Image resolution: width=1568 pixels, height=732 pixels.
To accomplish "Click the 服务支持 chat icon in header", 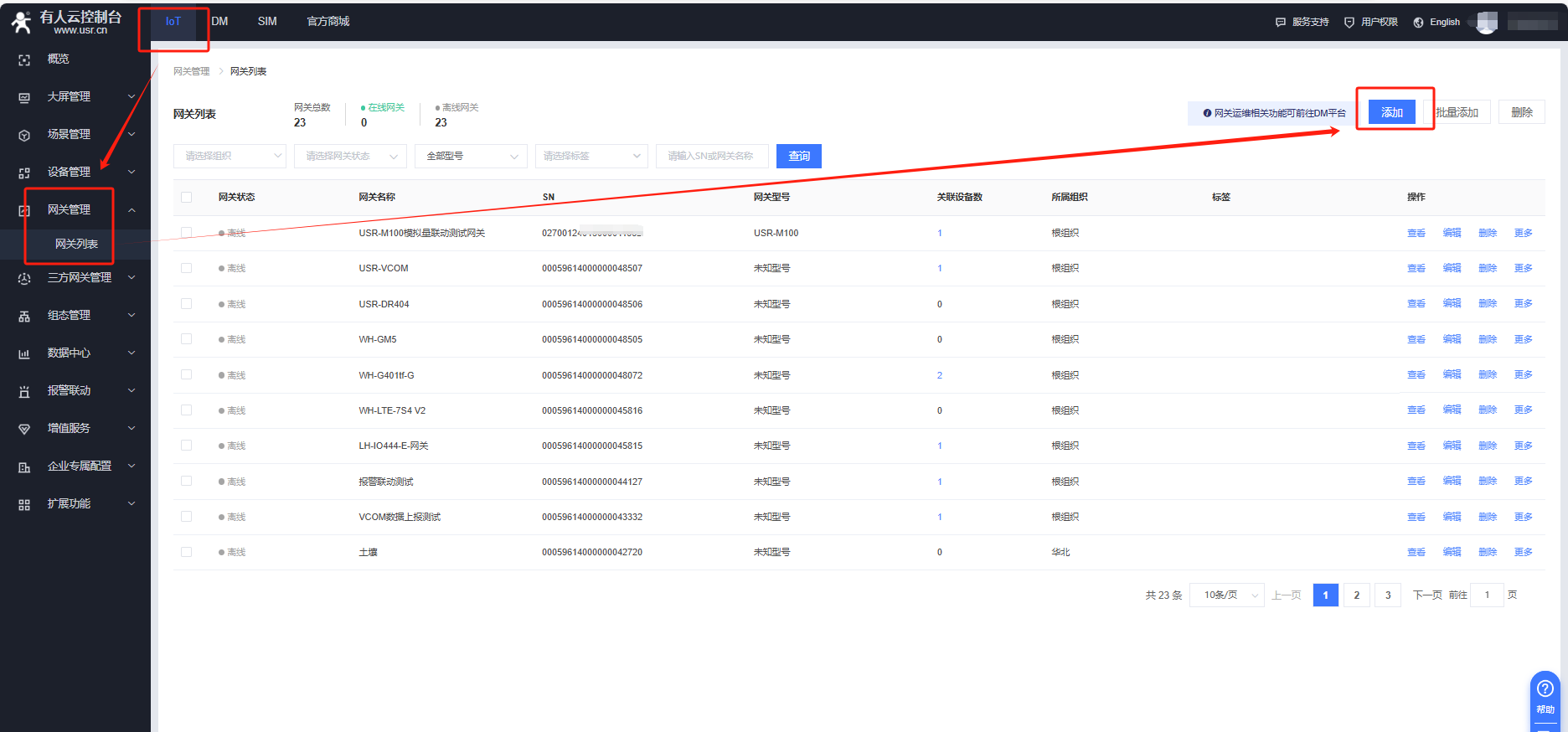I will [1280, 23].
